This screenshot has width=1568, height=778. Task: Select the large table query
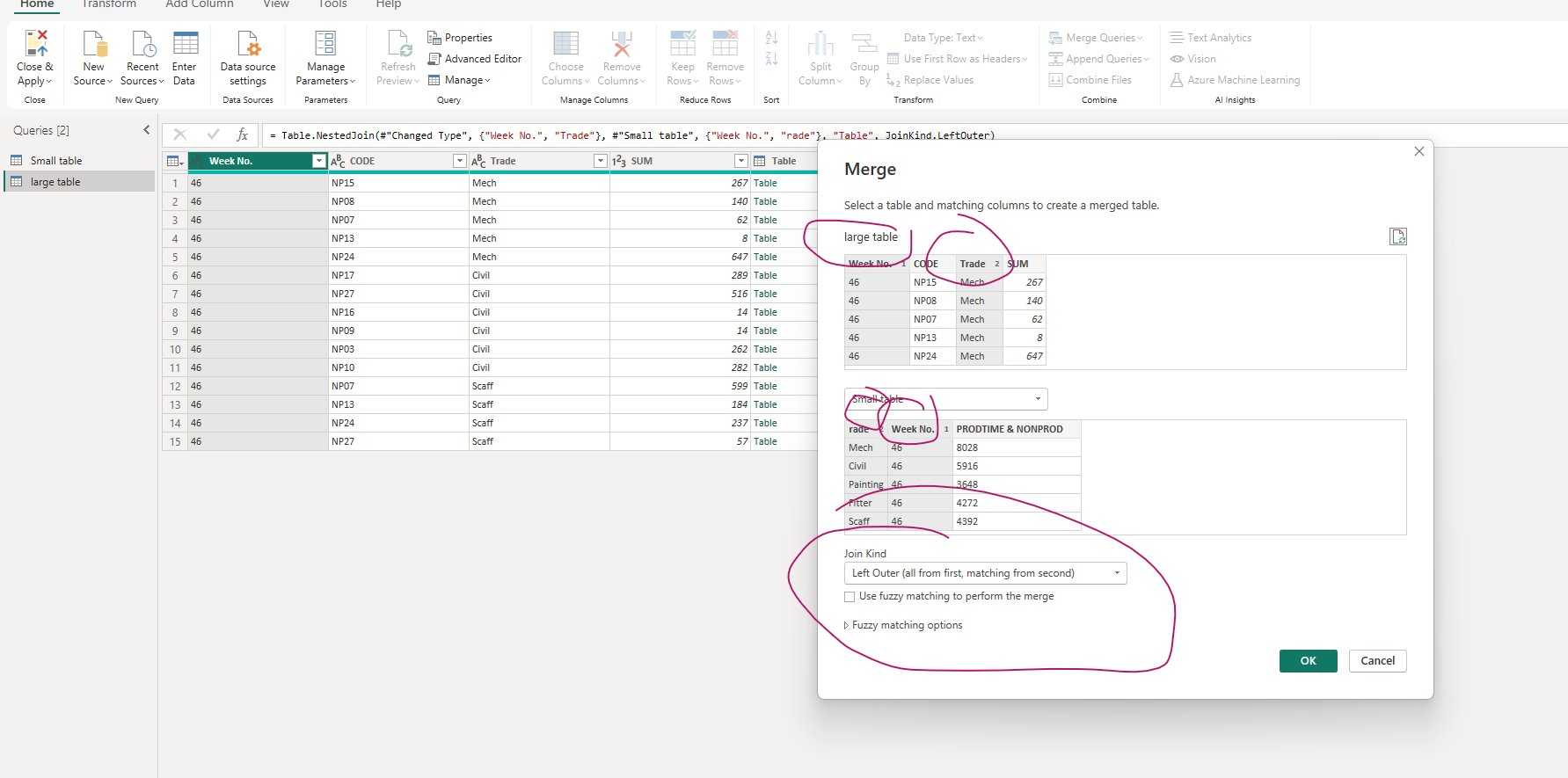[x=55, y=182]
